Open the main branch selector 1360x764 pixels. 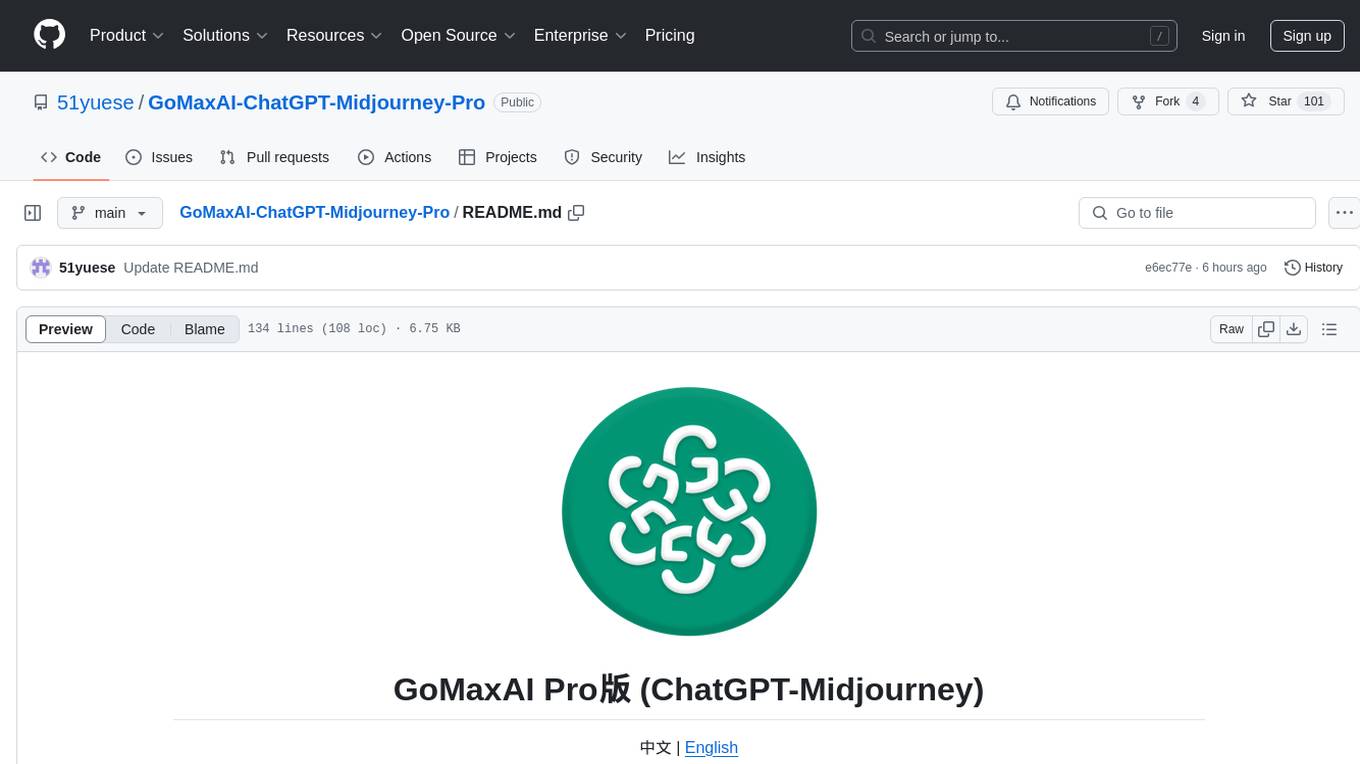point(110,213)
